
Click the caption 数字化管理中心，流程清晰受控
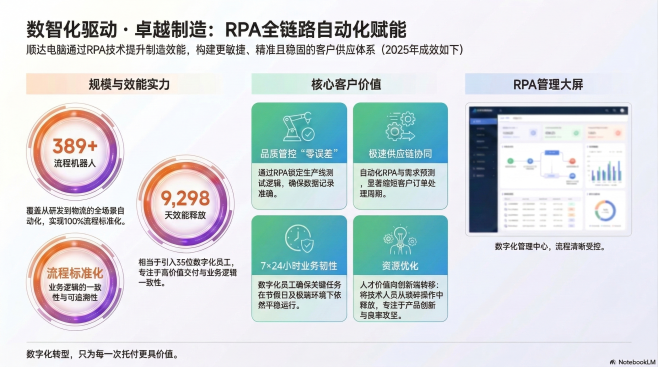(x=550, y=247)
